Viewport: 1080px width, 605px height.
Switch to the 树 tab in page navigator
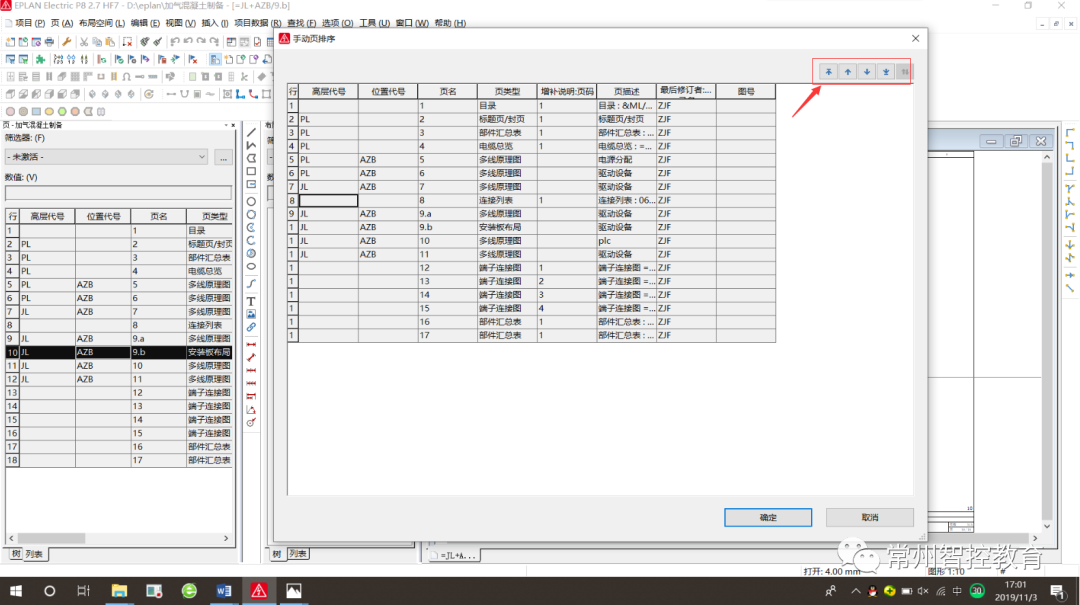(15, 554)
